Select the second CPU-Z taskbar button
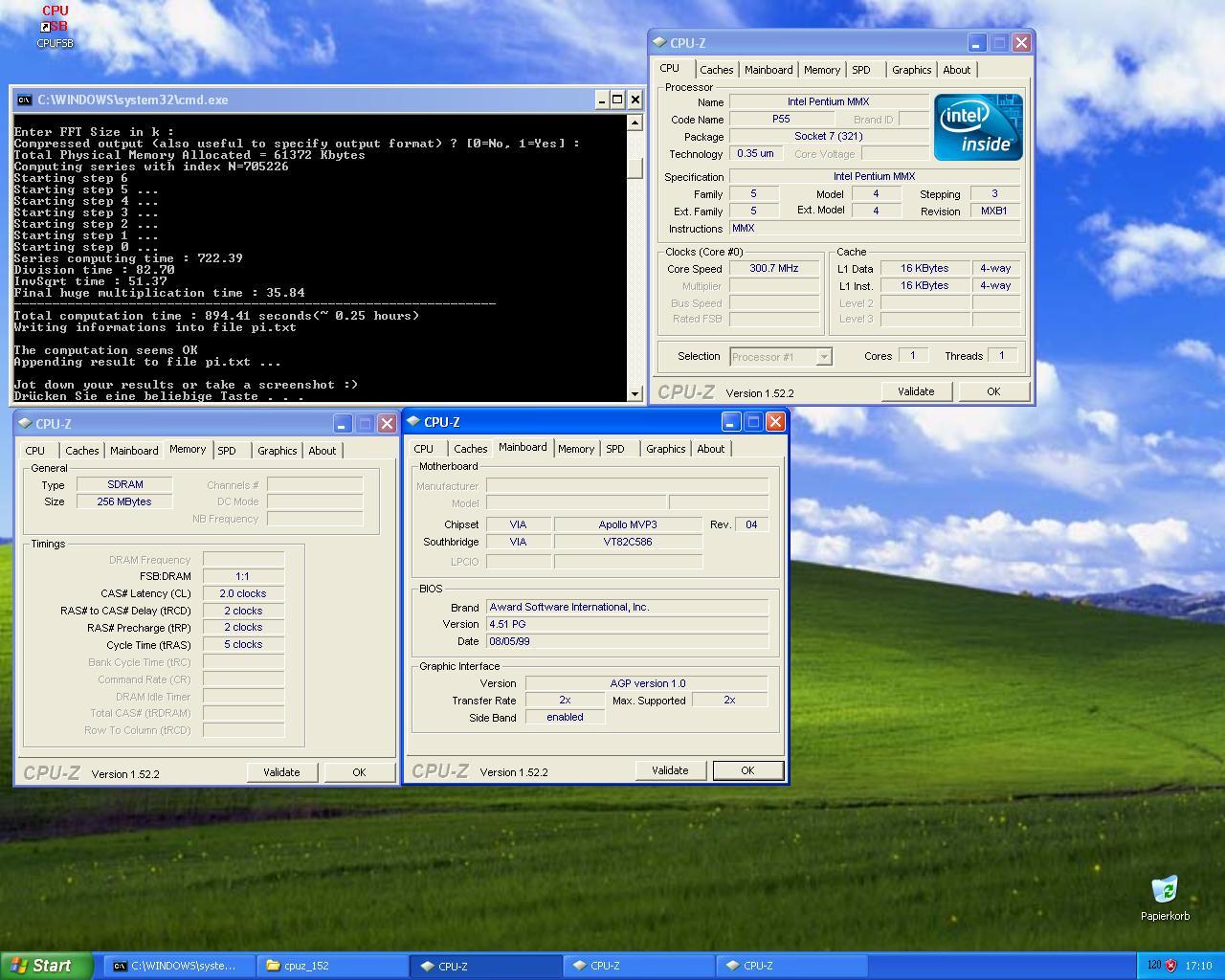Image resolution: width=1225 pixels, height=980 pixels. [x=638, y=966]
